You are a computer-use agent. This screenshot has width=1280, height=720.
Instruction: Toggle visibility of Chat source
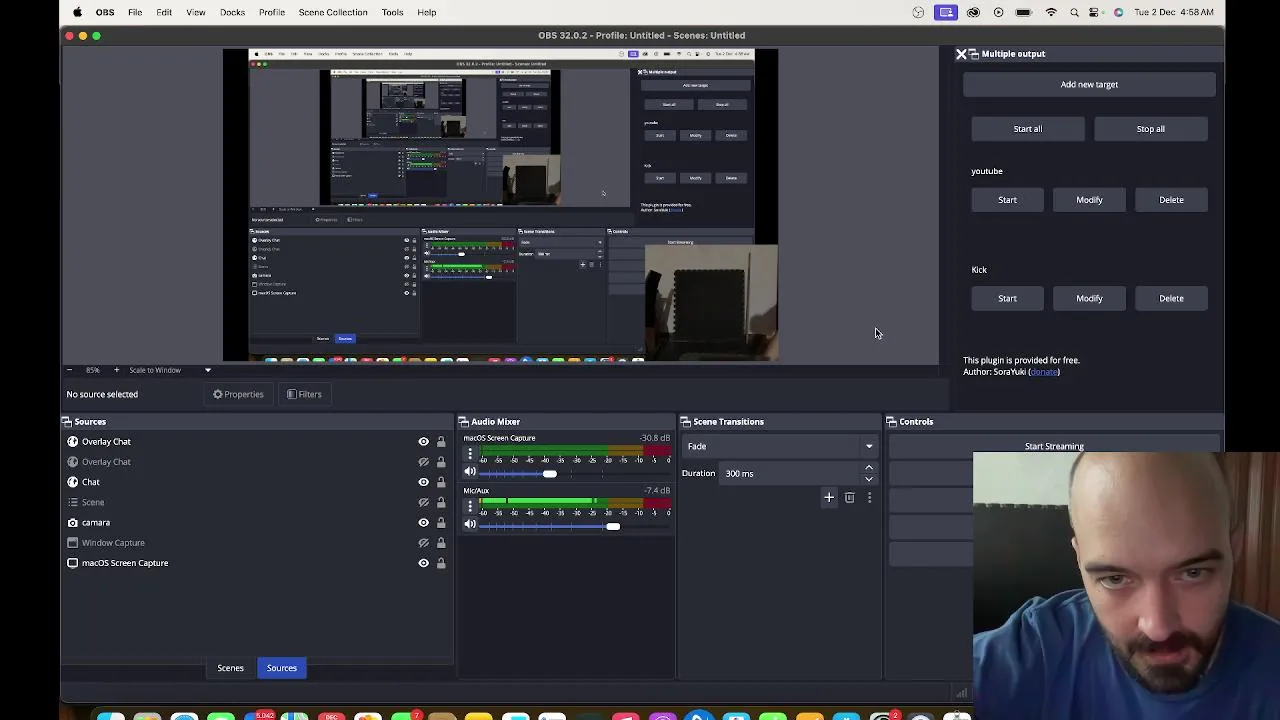pyautogui.click(x=423, y=482)
